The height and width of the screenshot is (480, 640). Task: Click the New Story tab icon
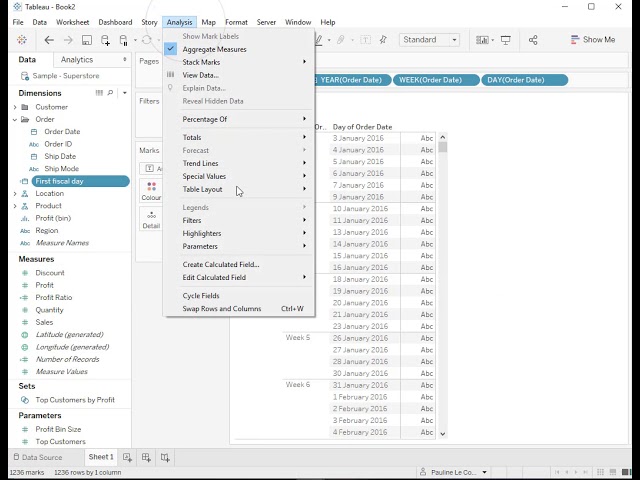coord(165,458)
